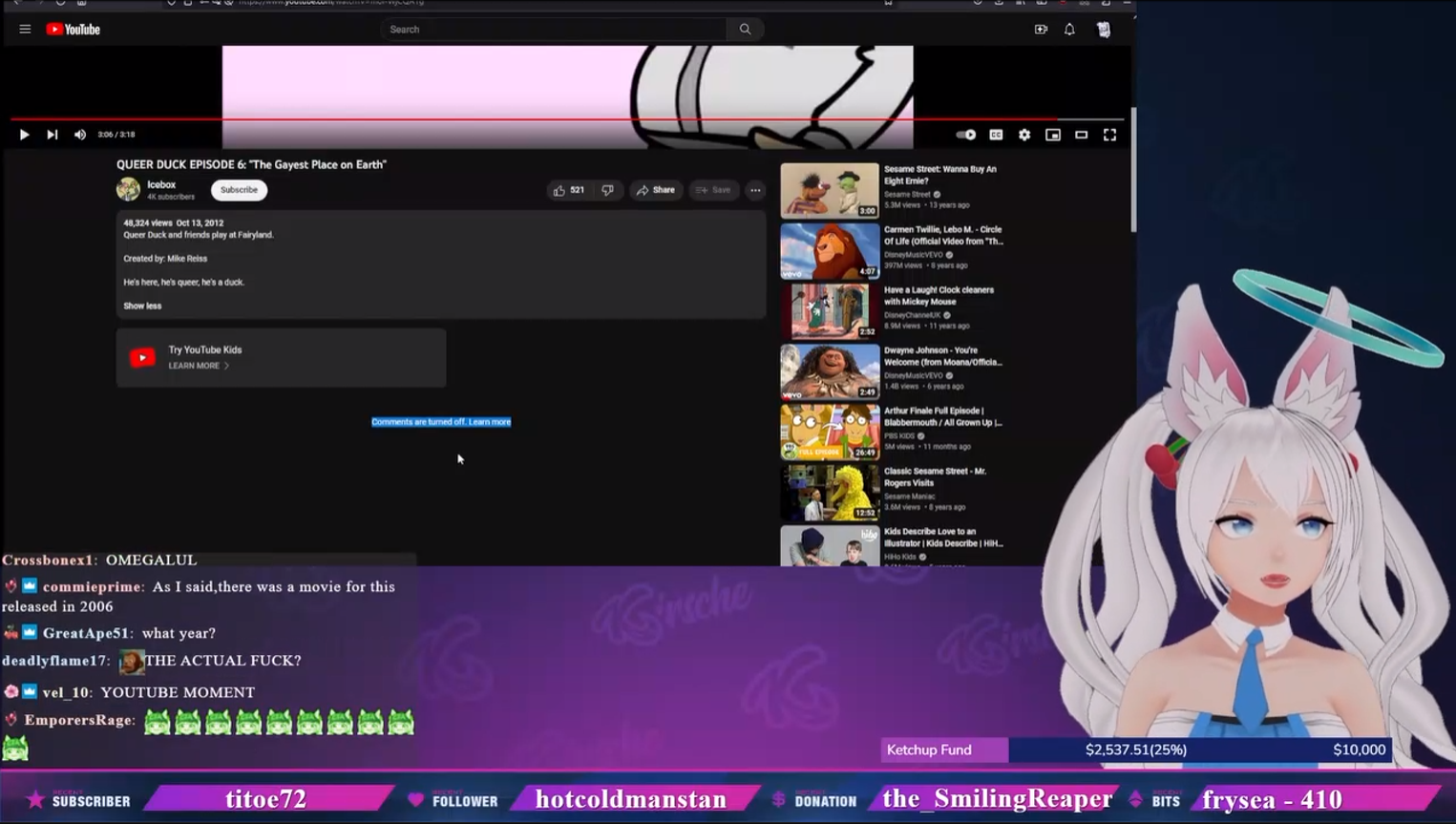Viewport: 1456px width, 824px height.
Task: Open Arthur Finale Full Episode thumbnail
Action: pyautogui.click(x=829, y=432)
